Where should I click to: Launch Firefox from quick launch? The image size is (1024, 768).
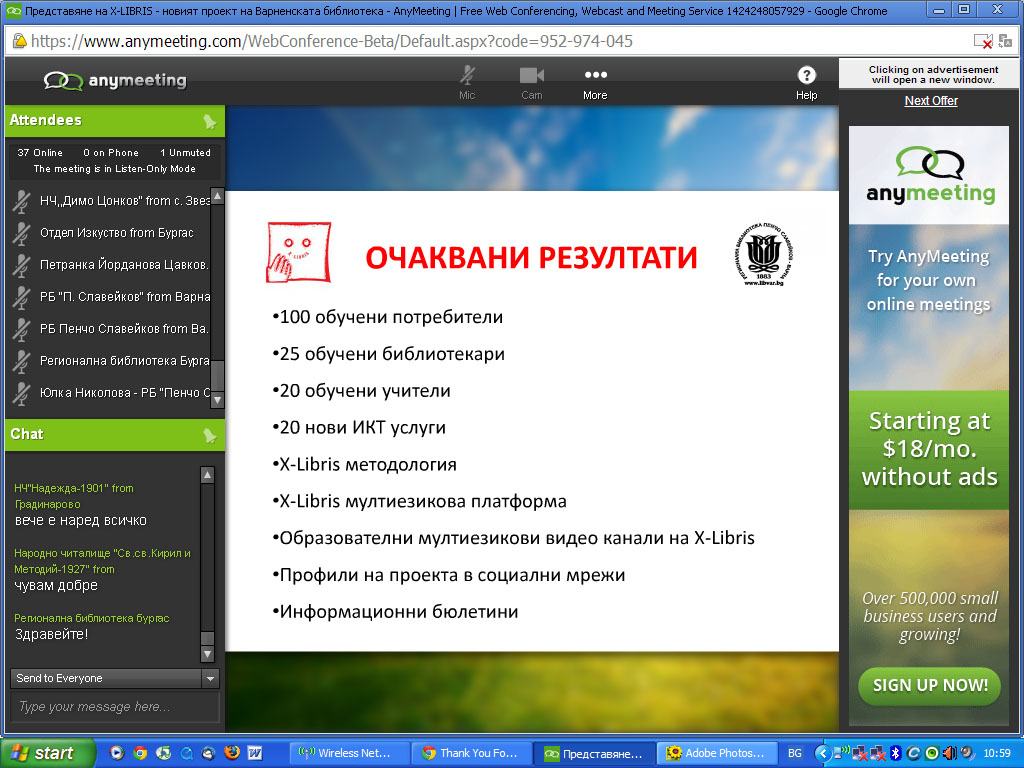tap(232, 753)
